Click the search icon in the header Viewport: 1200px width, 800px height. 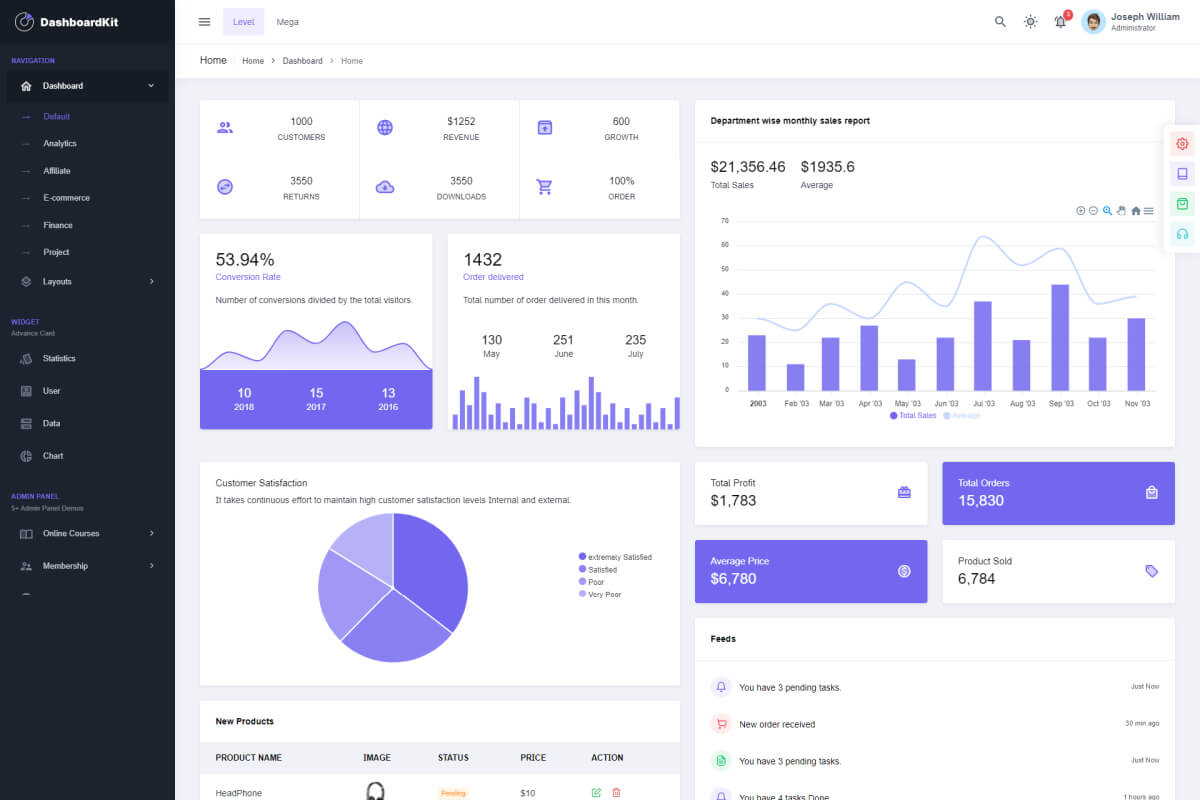pyautogui.click(x=999, y=21)
